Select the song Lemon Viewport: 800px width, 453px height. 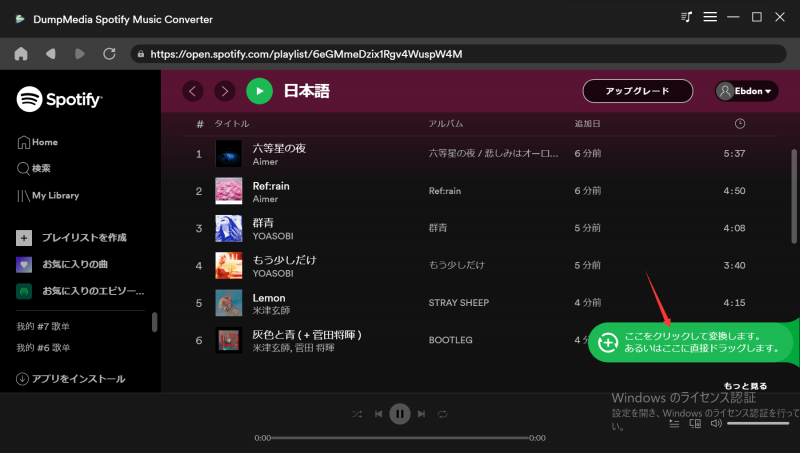(269, 298)
